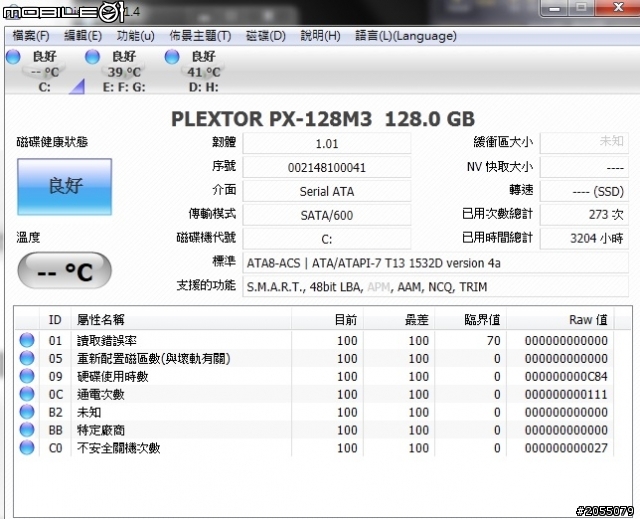Click the -- °C temperature indicator

tap(64, 271)
